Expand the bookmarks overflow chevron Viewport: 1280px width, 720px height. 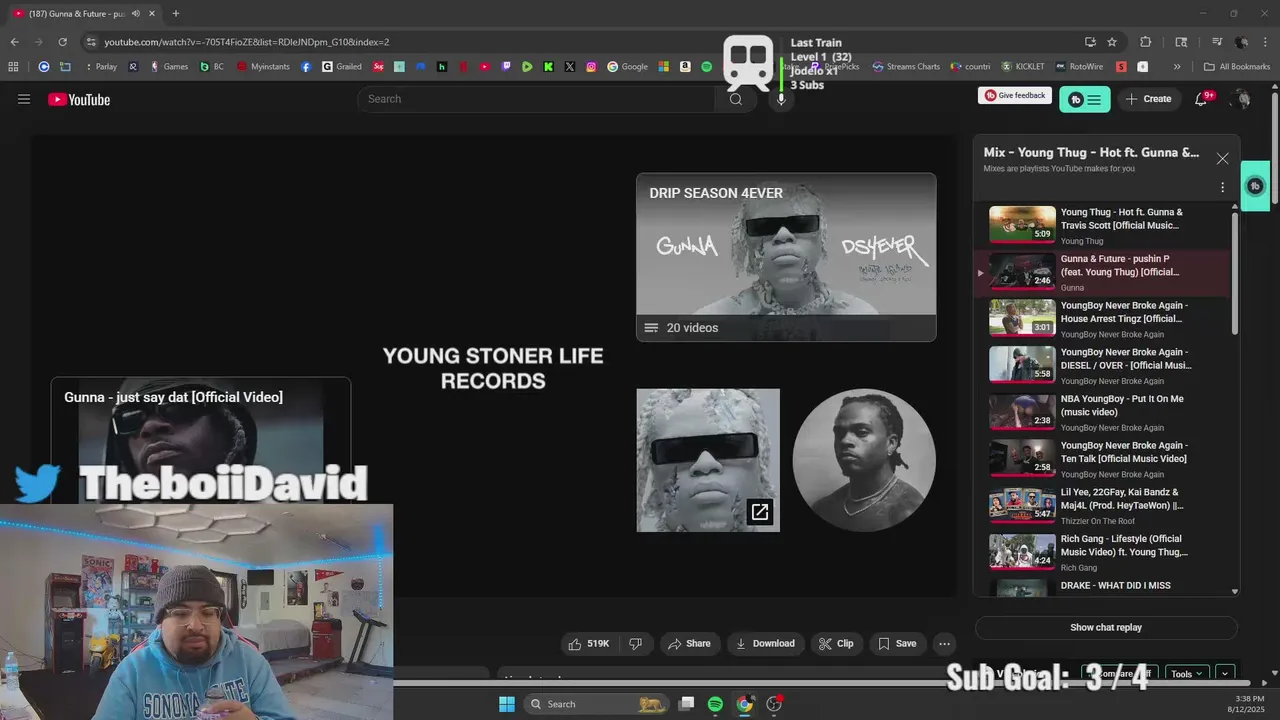[x=1177, y=67]
